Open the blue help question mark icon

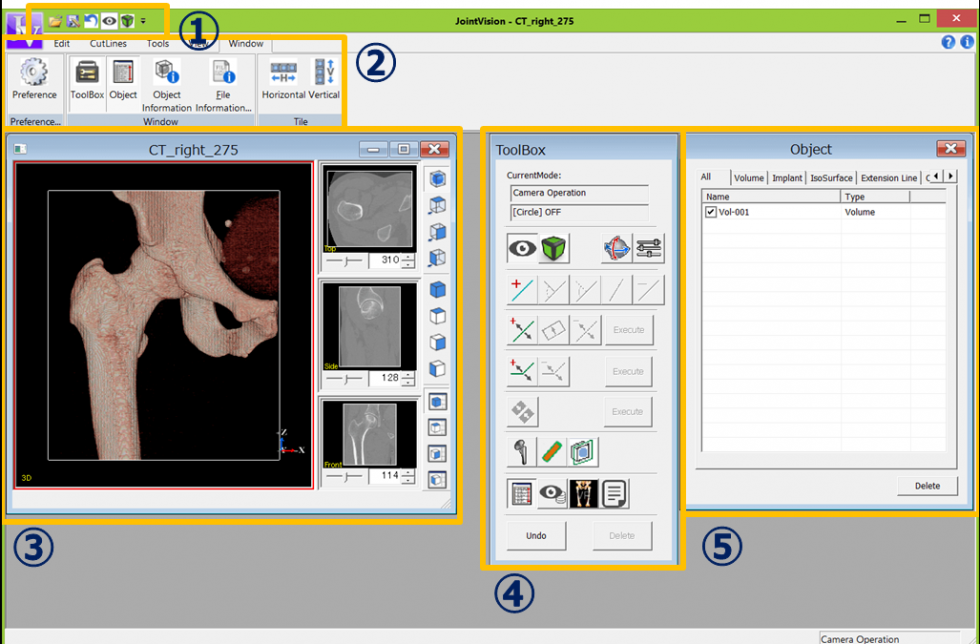click(948, 43)
